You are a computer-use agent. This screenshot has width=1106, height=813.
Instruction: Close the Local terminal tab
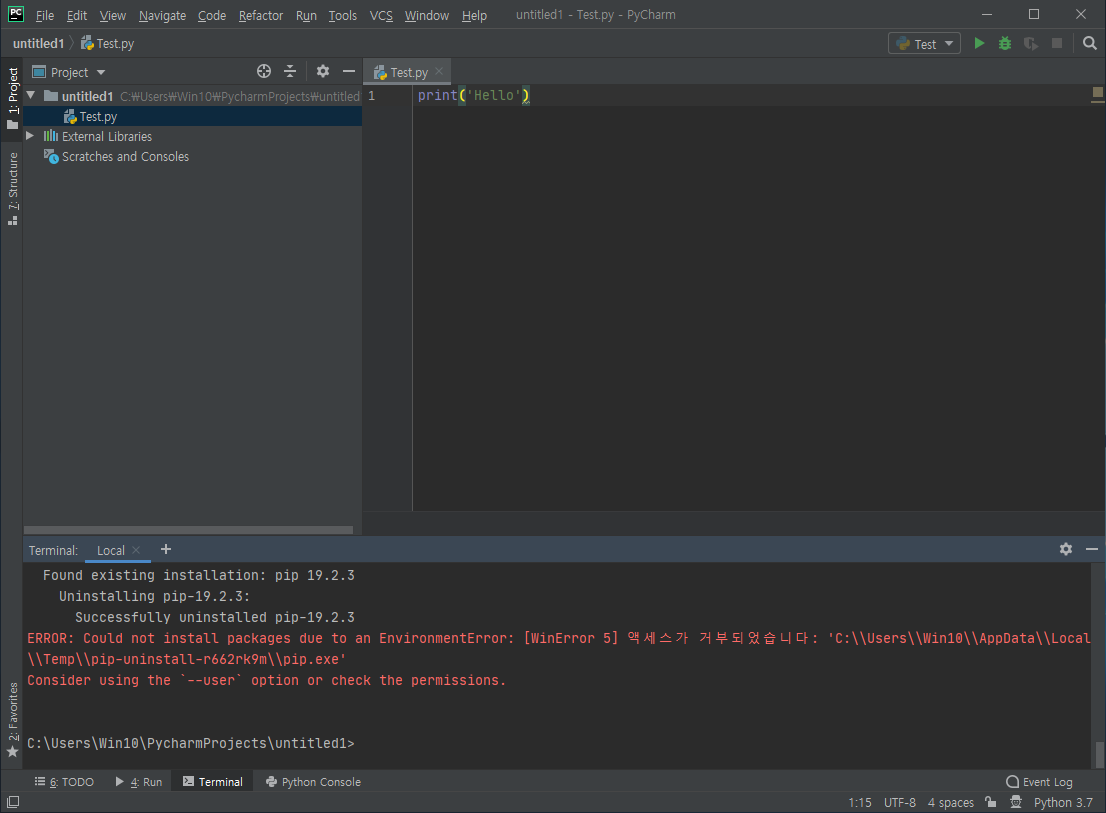tap(136, 550)
